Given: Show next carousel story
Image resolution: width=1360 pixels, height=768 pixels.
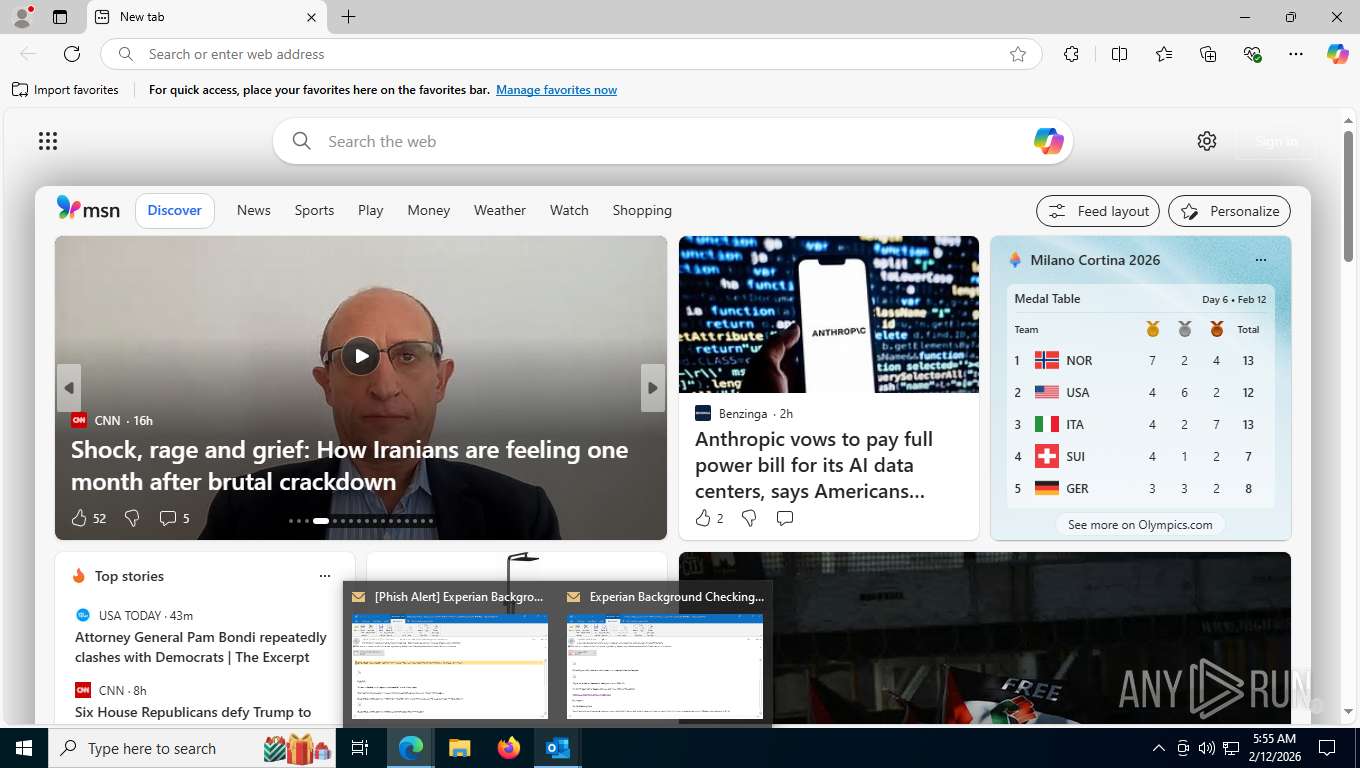Looking at the screenshot, I should click(x=653, y=388).
